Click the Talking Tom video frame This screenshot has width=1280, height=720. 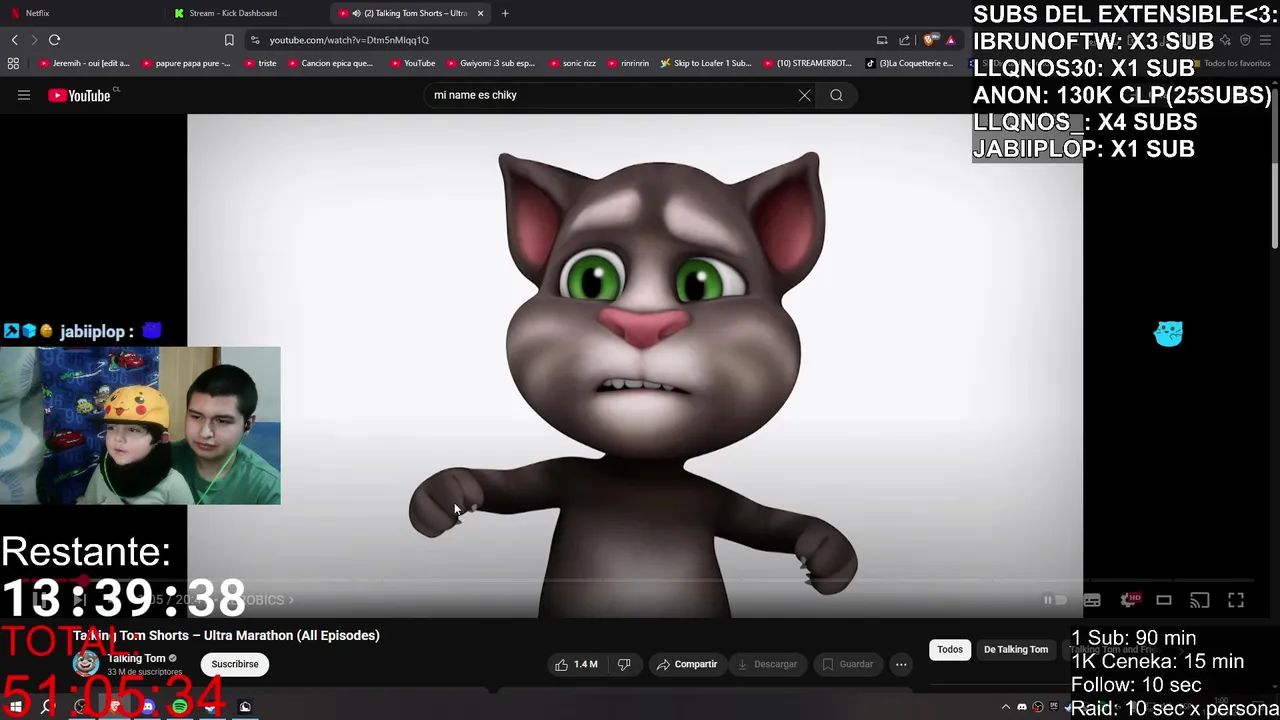pyautogui.click(x=634, y=365)
